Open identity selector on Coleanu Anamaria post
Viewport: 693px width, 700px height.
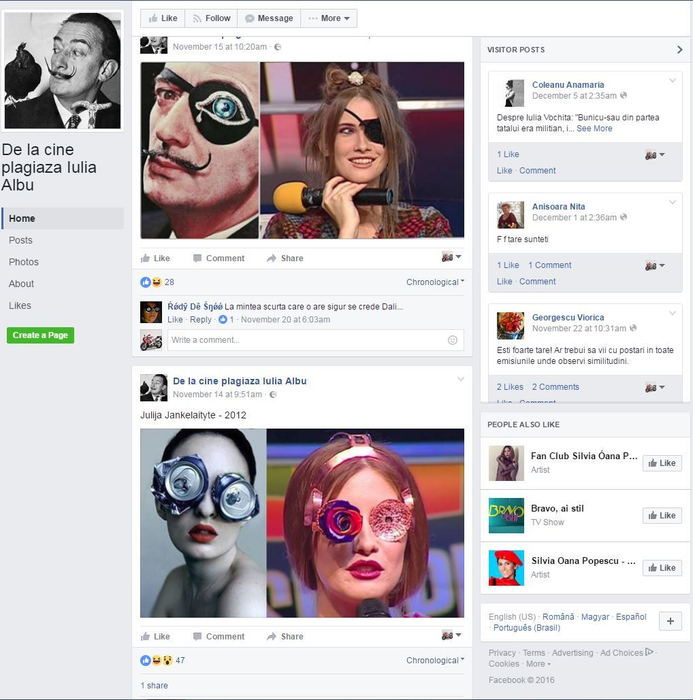[x=655, y=155]
